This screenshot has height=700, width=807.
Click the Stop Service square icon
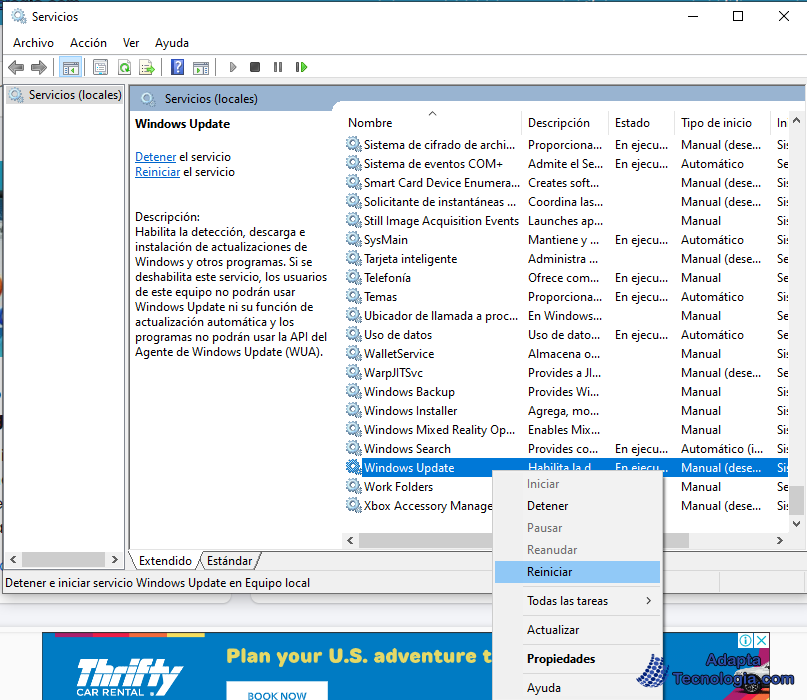tap(255, 67)
